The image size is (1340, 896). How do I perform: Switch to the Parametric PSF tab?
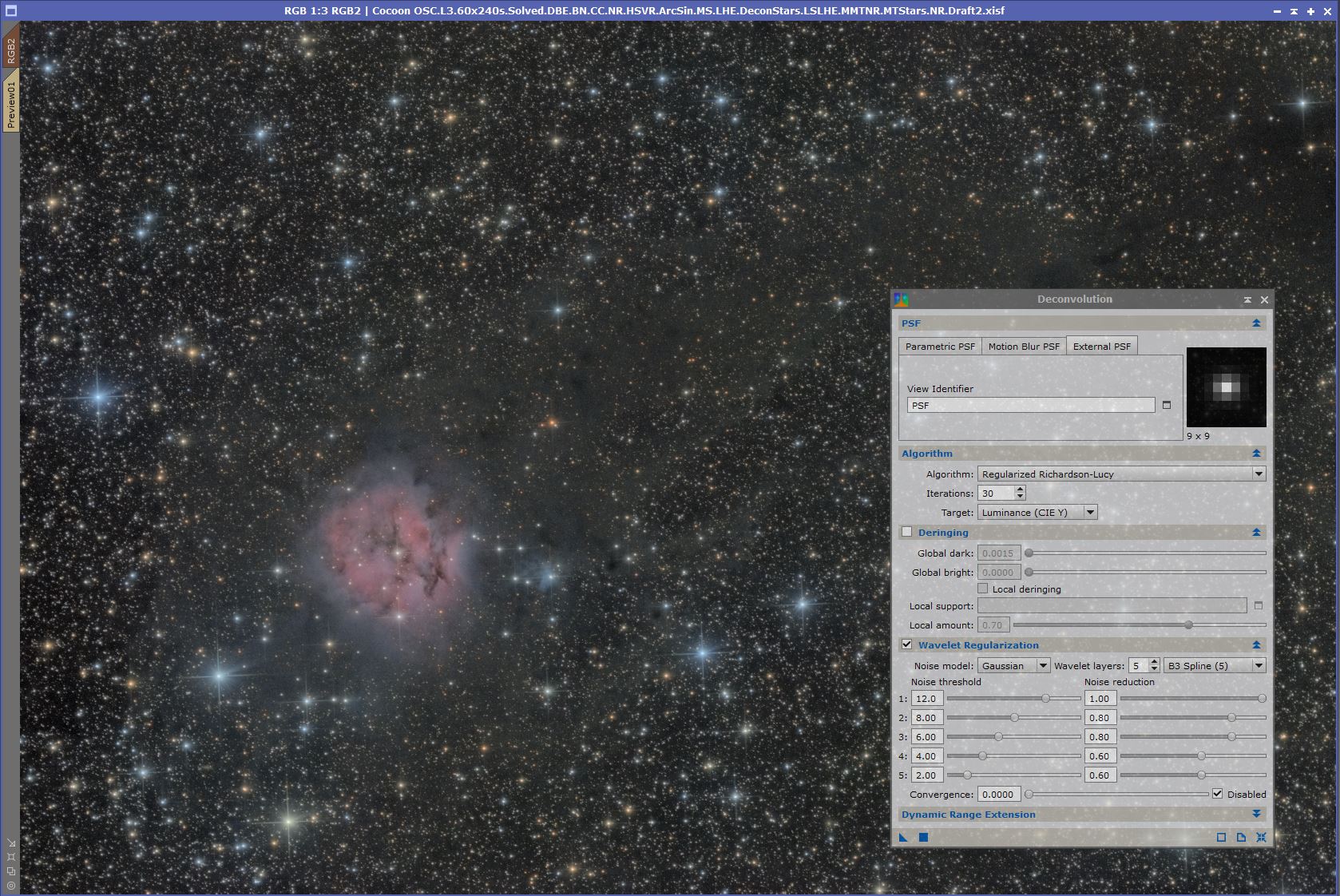[x=940, y=346]
